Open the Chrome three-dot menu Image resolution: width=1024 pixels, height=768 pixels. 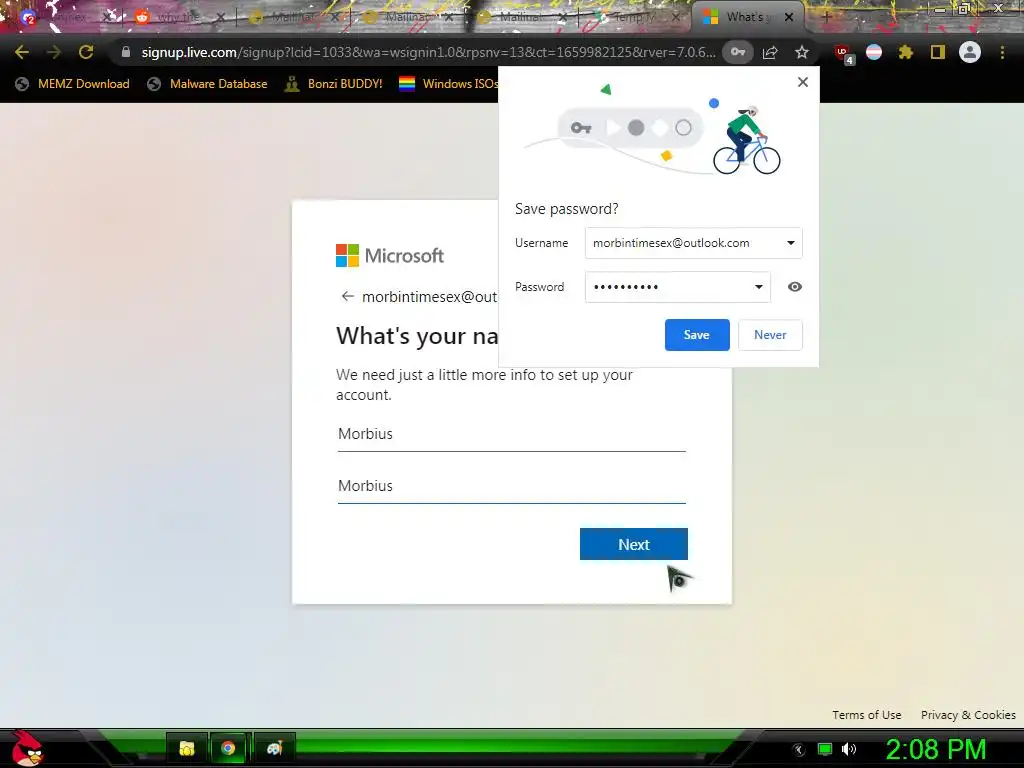[x=1002, y=52]
